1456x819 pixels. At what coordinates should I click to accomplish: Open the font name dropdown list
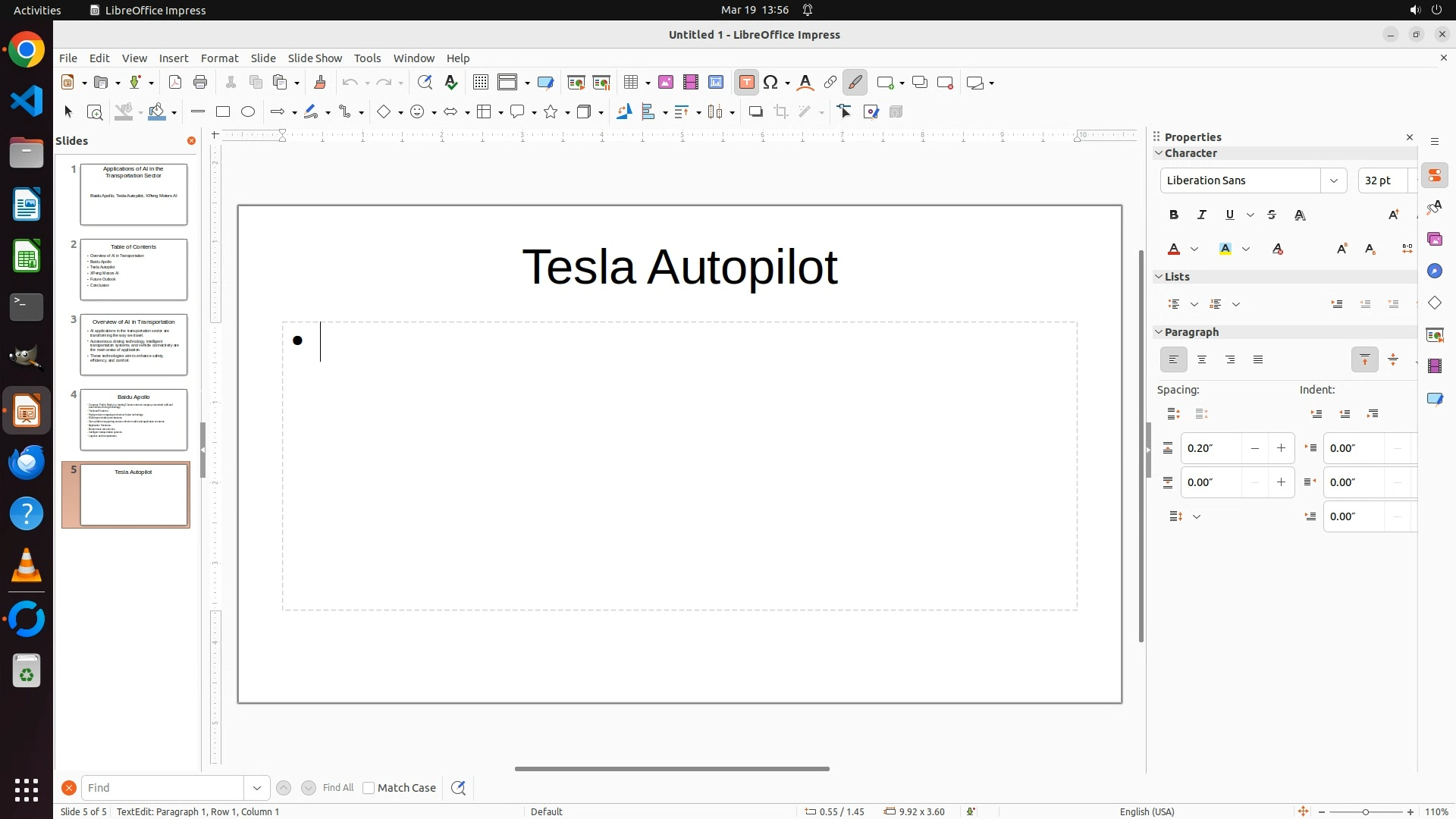pos(1333,180)
